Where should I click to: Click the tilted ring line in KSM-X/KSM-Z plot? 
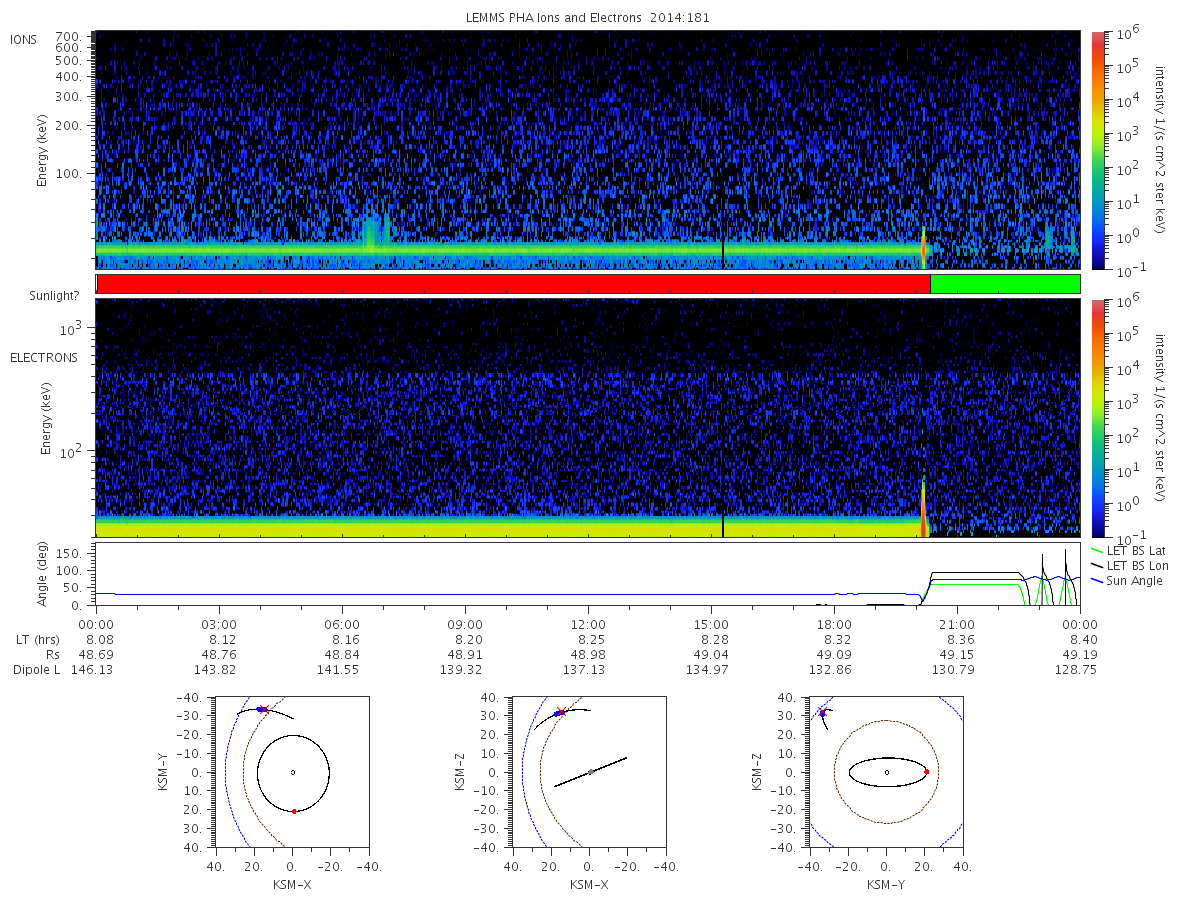coord(591,772)
